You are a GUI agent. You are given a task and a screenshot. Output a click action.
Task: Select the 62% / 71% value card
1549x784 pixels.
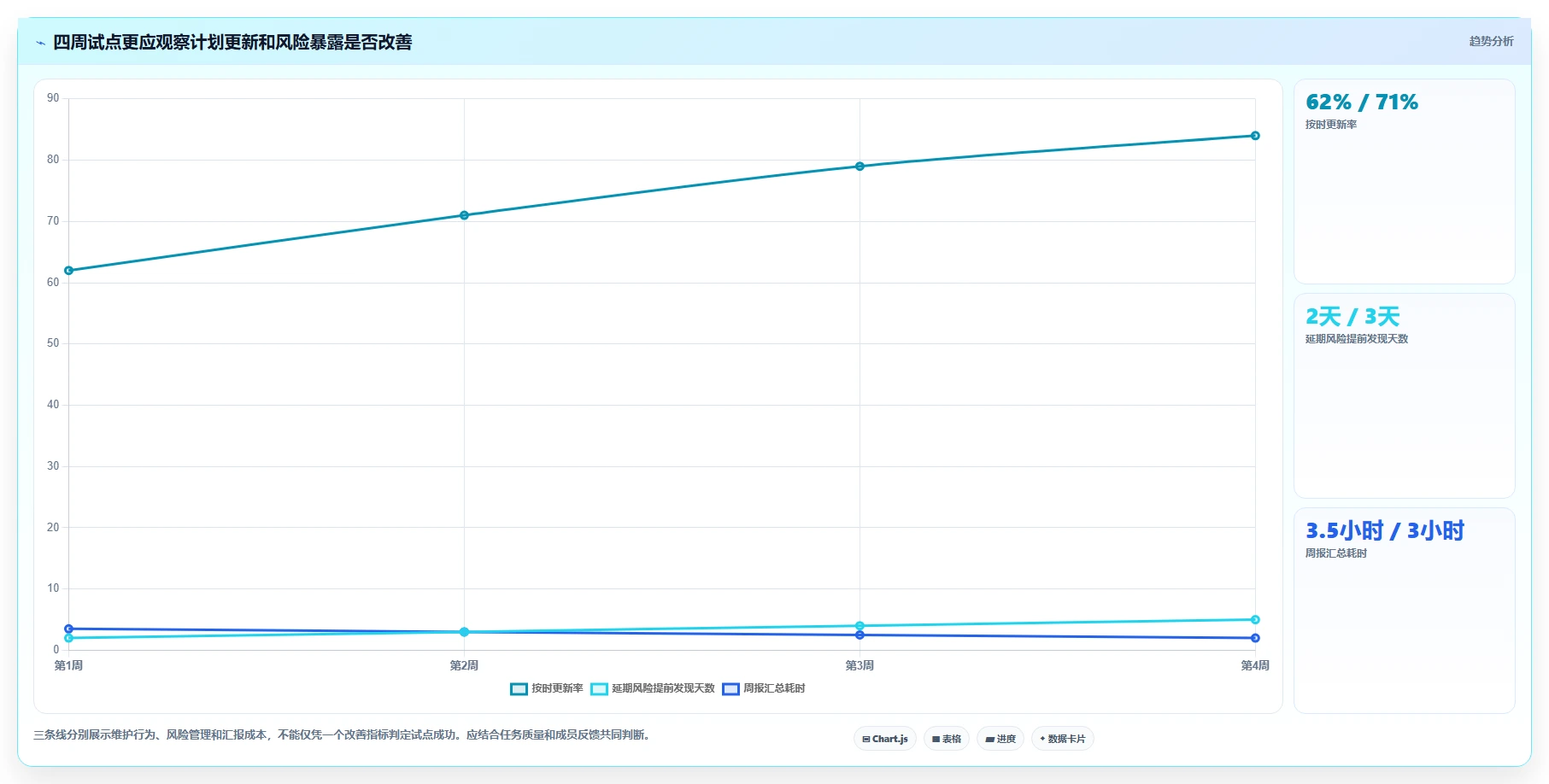(1404, 181)
